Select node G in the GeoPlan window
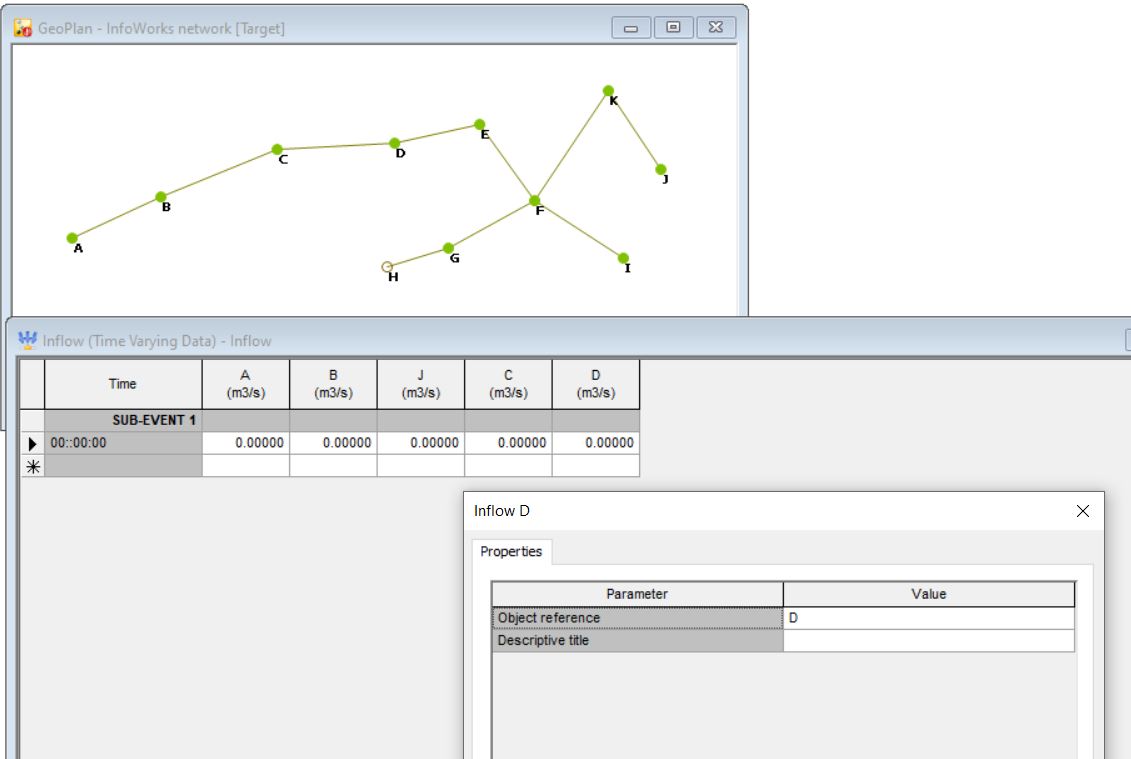The image size is (1131, 759). [448, 245]
